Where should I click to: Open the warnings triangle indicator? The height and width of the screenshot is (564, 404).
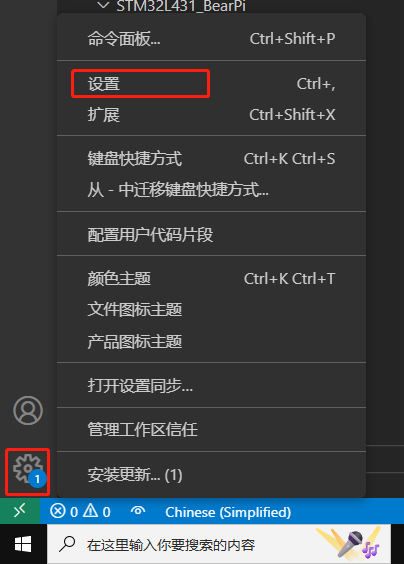96,511
